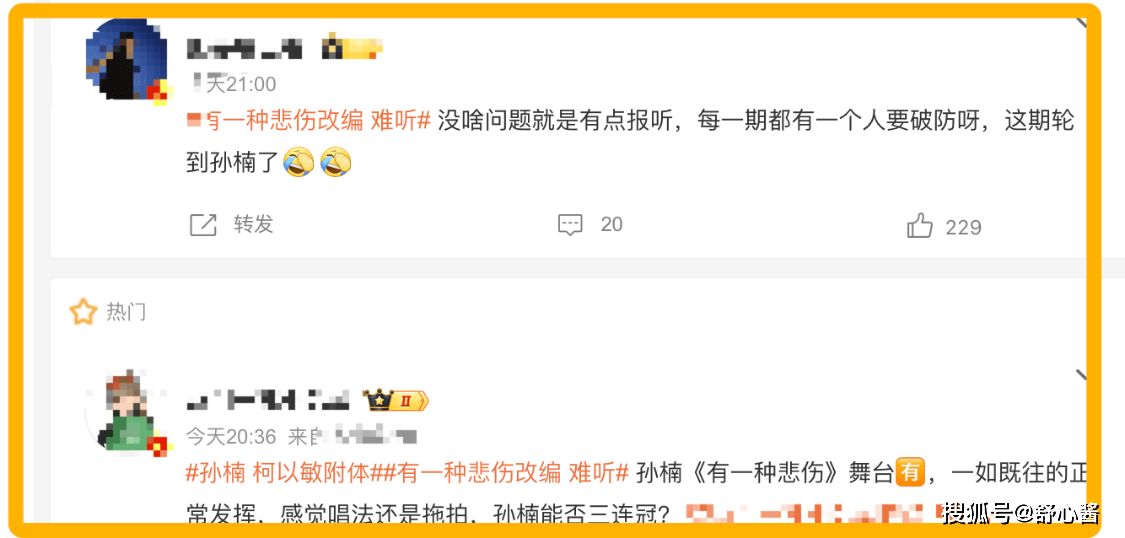
Task: Open the first poster's pixelated avatar
Action: (127, 60)
